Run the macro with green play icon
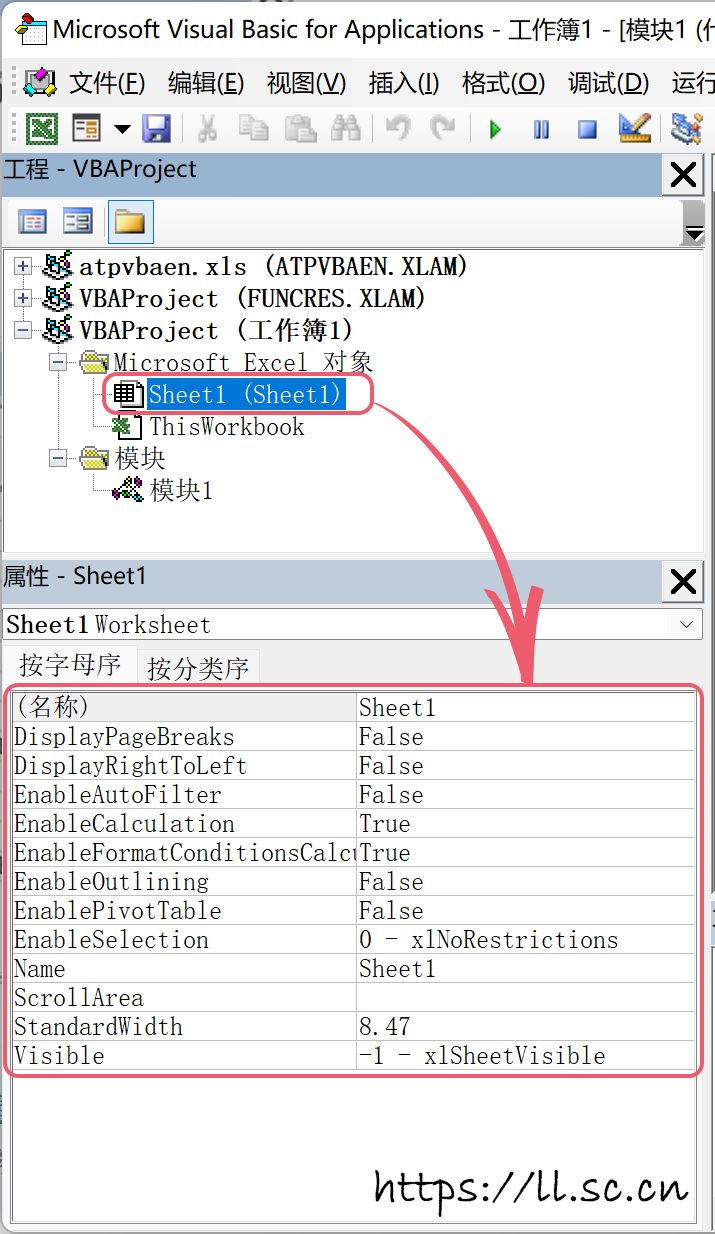This screenshot has width=715, height=1234. [x=495, y=129]
